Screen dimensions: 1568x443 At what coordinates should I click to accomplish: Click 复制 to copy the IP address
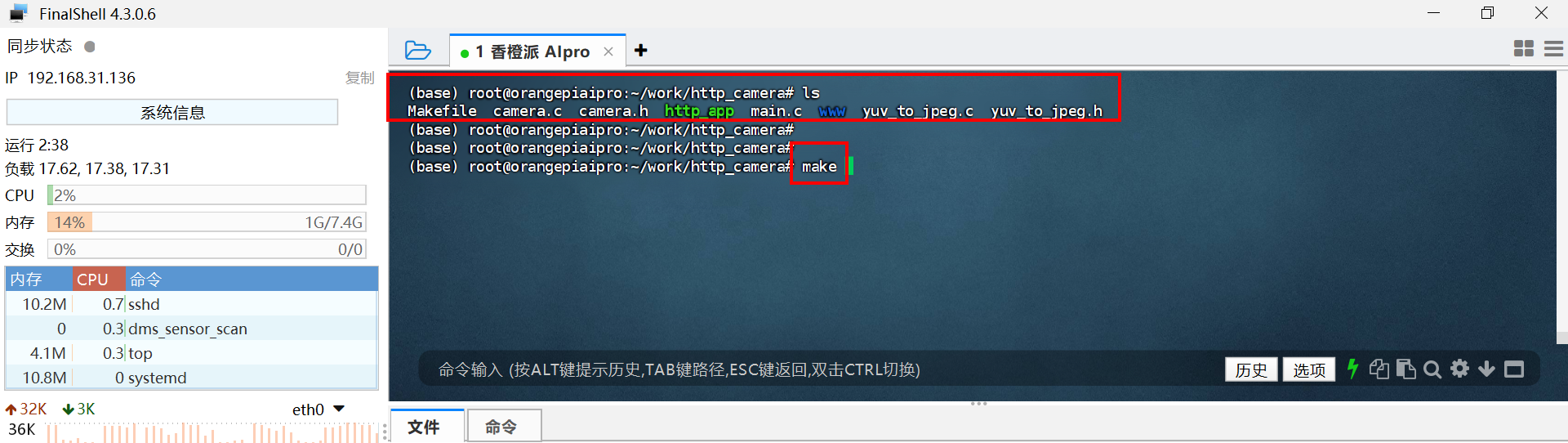tap(359, 78)
